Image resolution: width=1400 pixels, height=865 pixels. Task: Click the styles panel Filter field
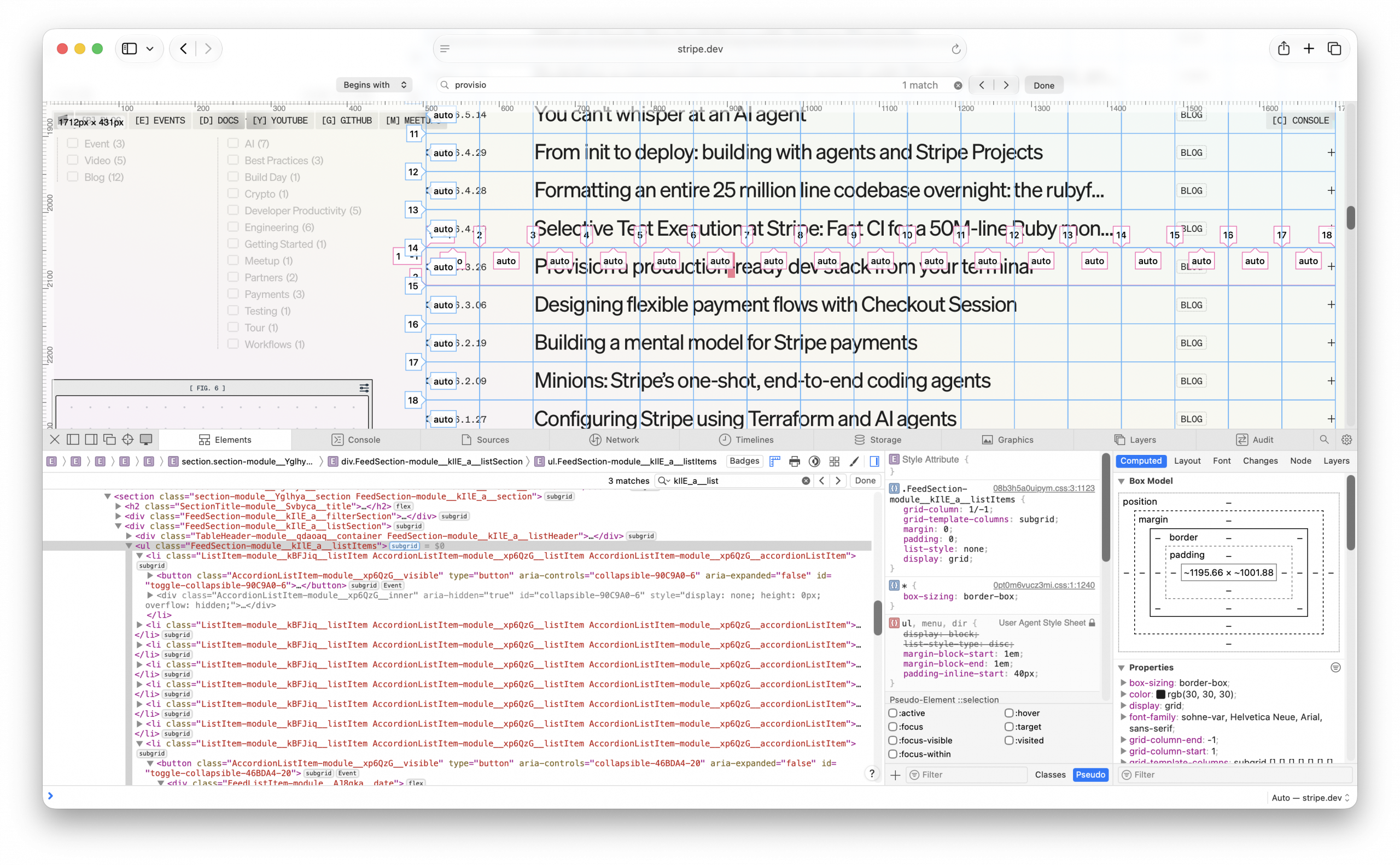click(x=967, y=775)
